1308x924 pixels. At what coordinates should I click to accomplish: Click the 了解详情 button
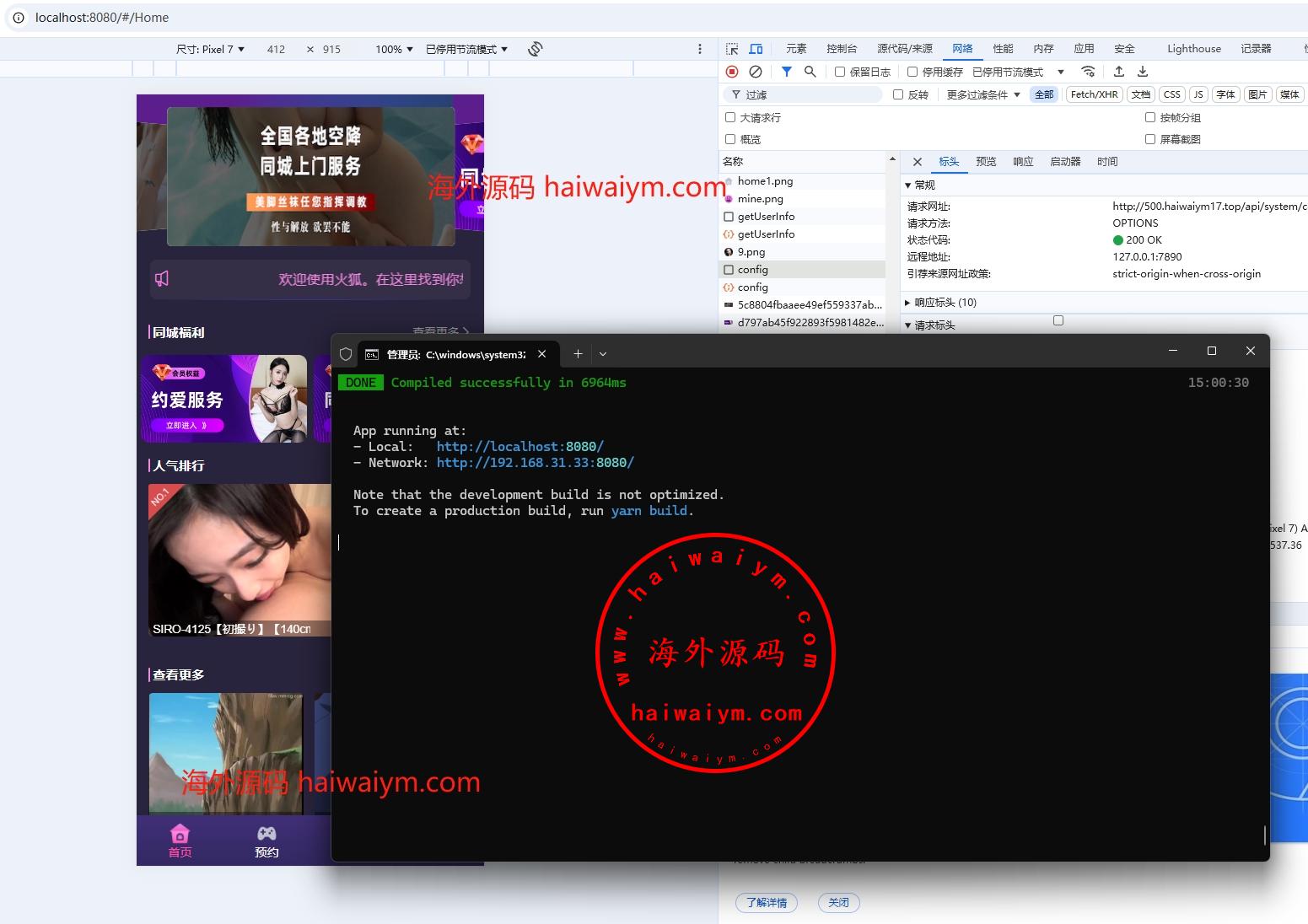tap(766, 902)
